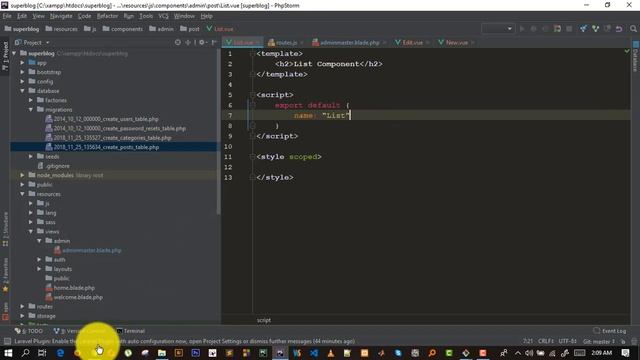Toggle the code fold at style line 11
Image resolution: width=640 pixels, height=360 pixels.
(x=252, y=157)
